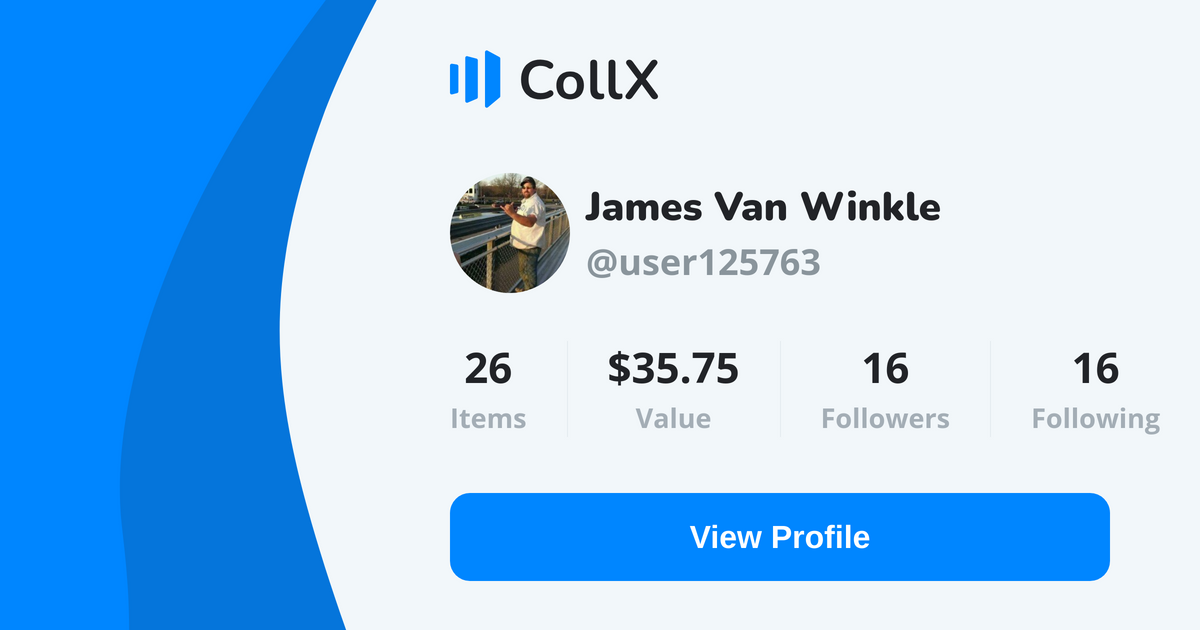Click the View Profile button

pyautogui.click(x=780, y=537)
